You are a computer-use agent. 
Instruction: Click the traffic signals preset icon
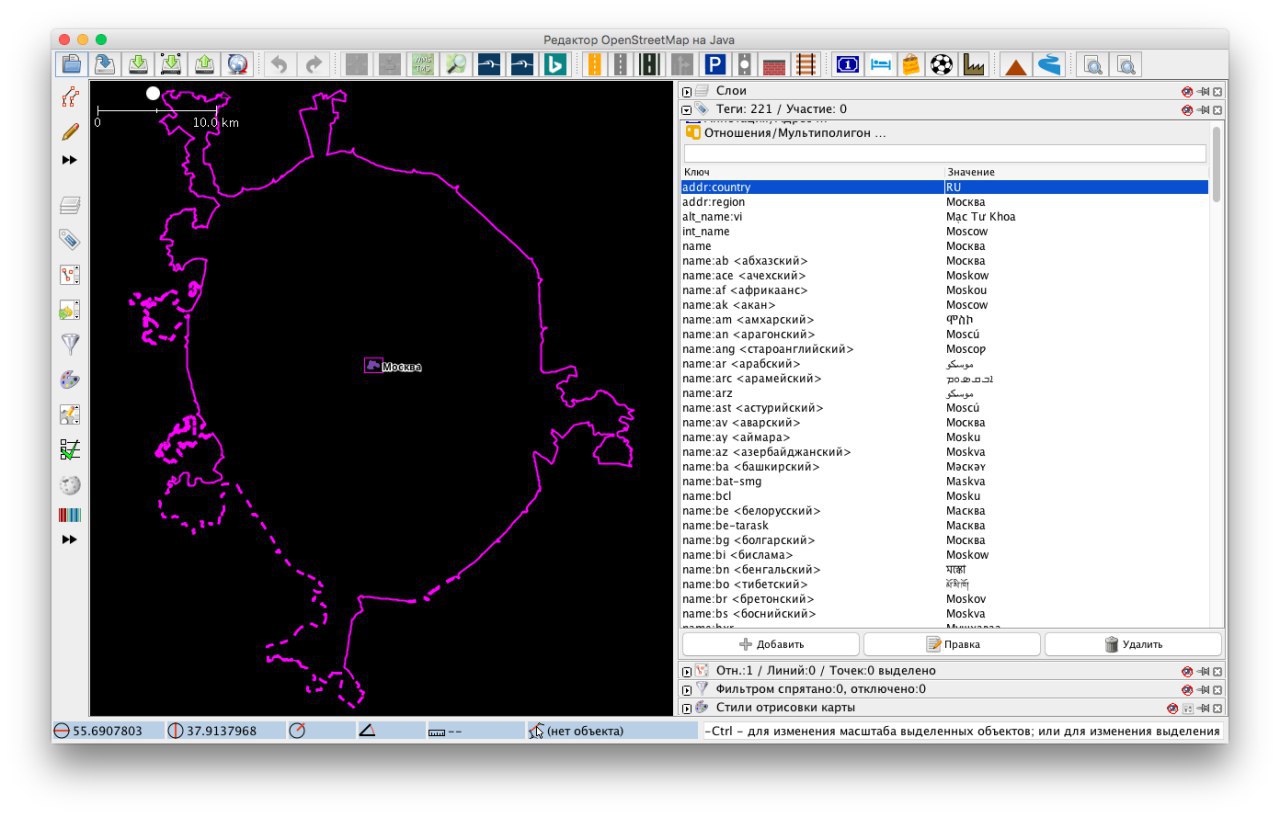[744, 64]
